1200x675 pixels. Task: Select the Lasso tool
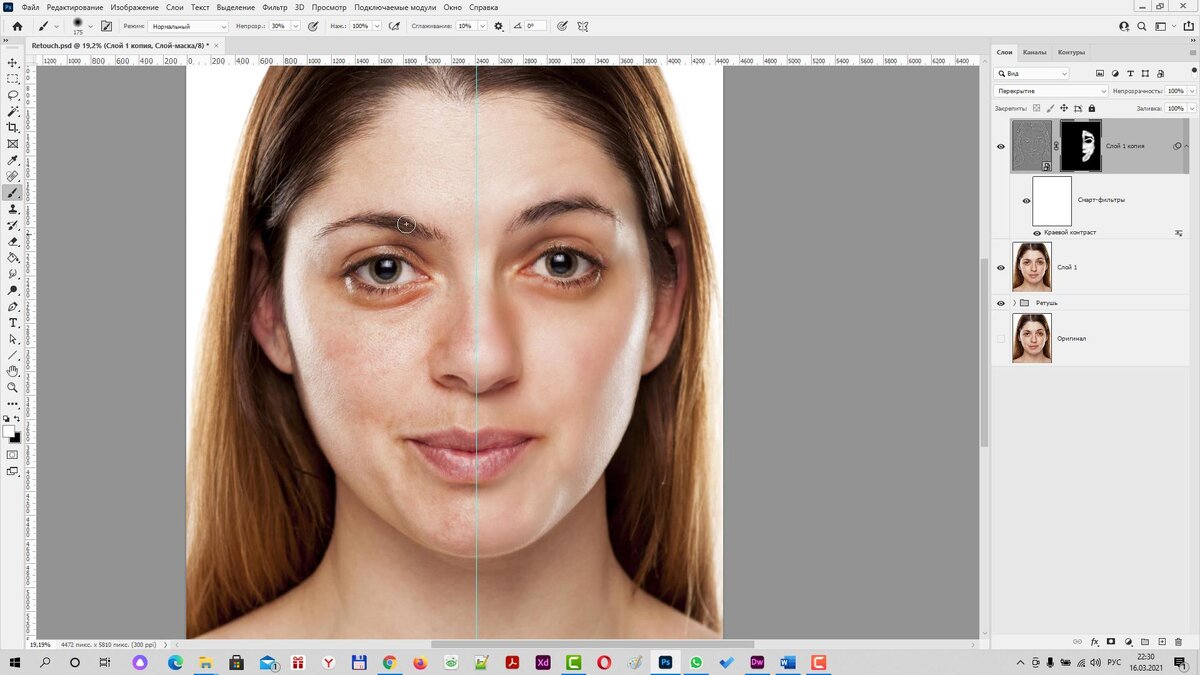[13, 95]
